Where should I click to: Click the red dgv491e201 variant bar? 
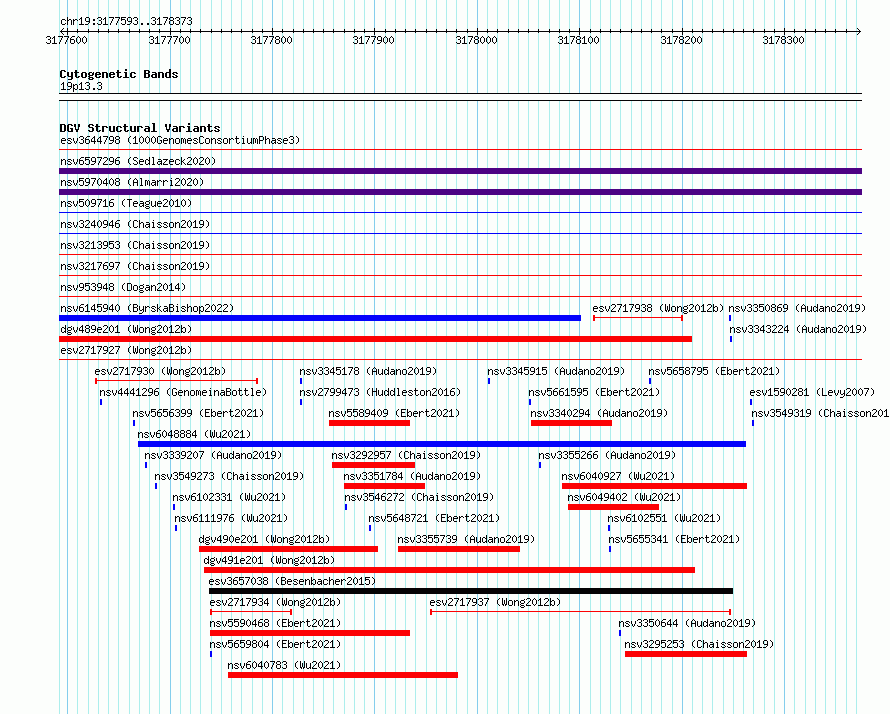coord(449,570)
